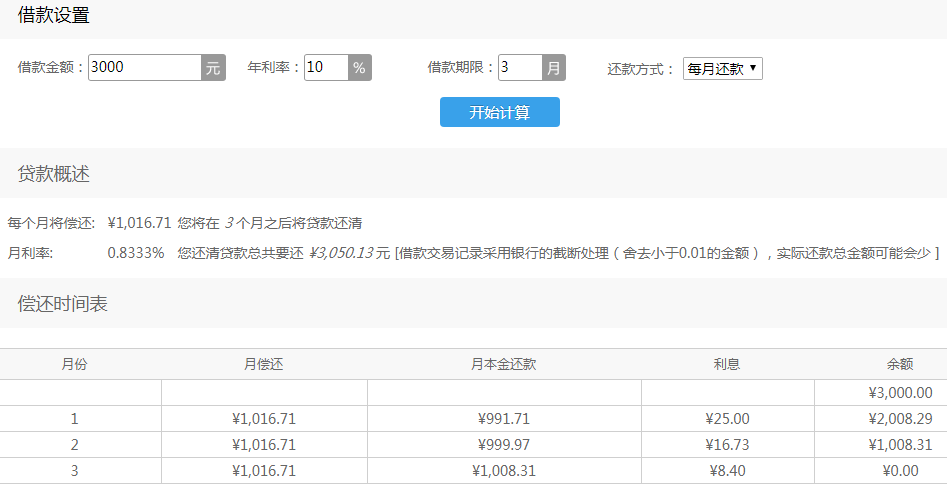This screenshot has width=947, height=484.
Task: Click the balance ¥2,008.29 cell
Action: click(x=900, y=419)
